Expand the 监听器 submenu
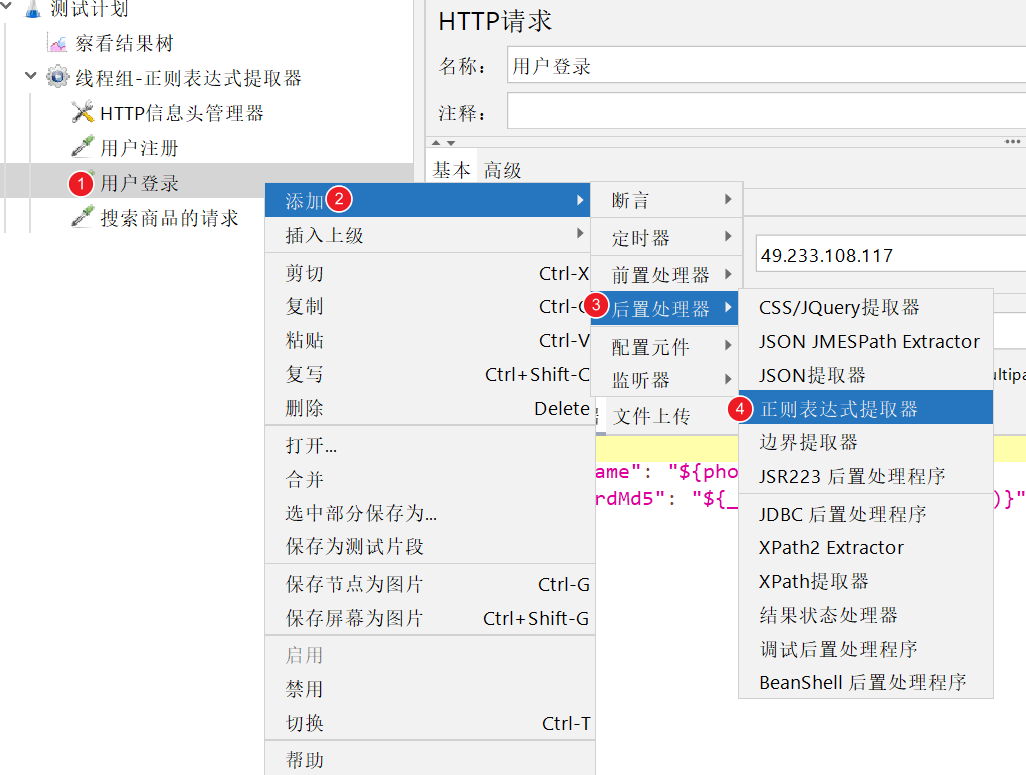 [666, 380]
